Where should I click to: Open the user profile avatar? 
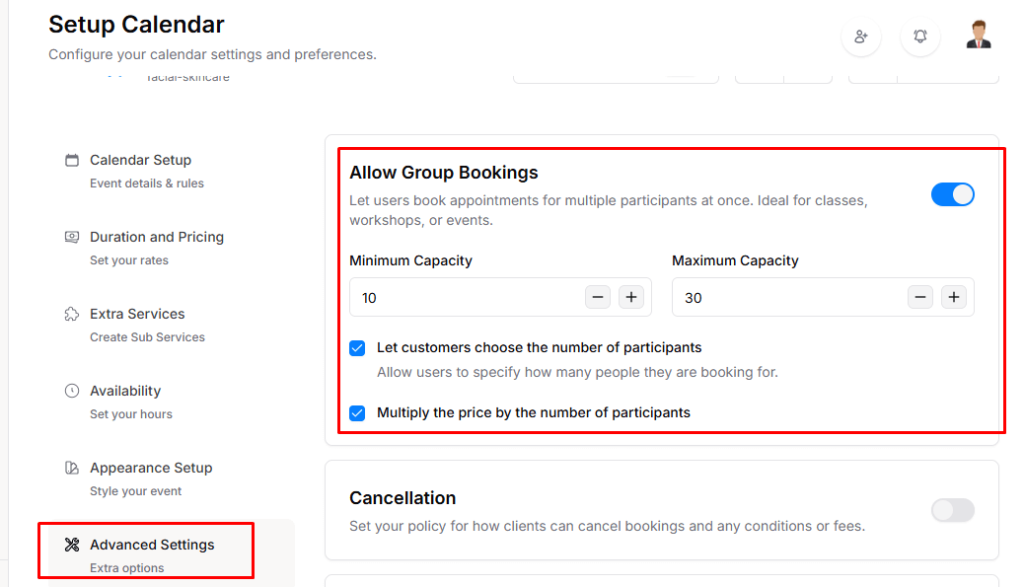pyautogui.click(x=978, y=35)
